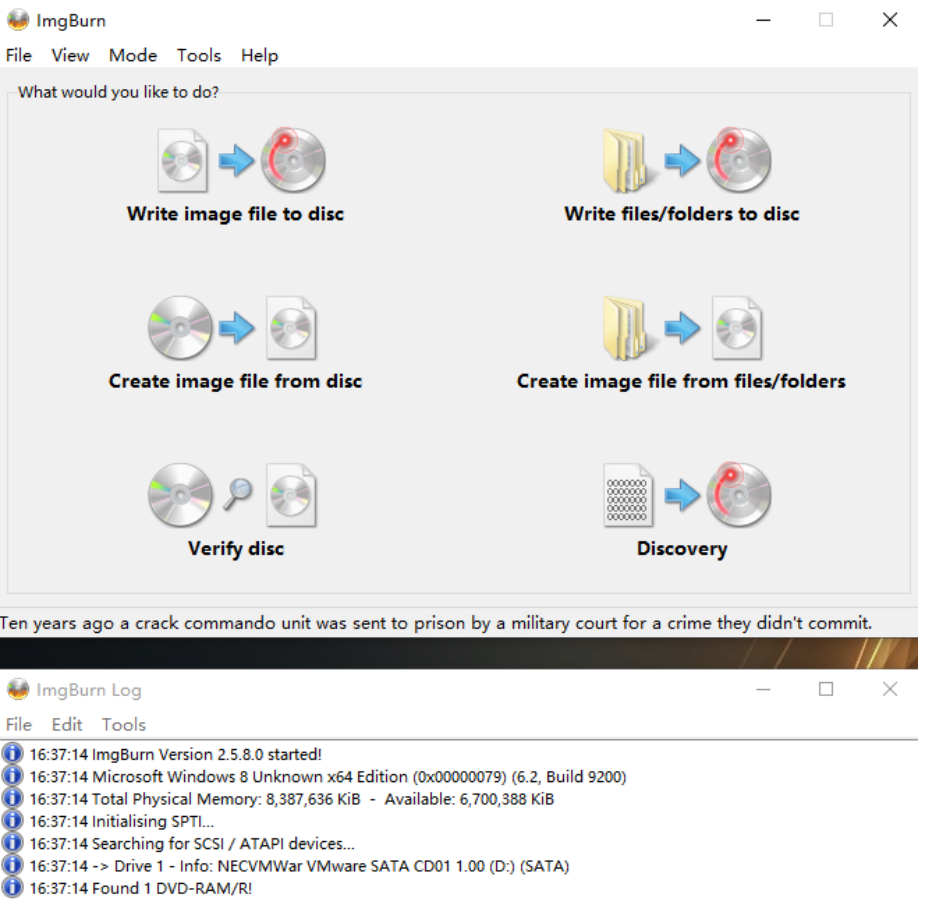Screen dimensions: 927x906
Task: Open the Tools menu in ImgBurn Log window
Action: coord(124,724)
